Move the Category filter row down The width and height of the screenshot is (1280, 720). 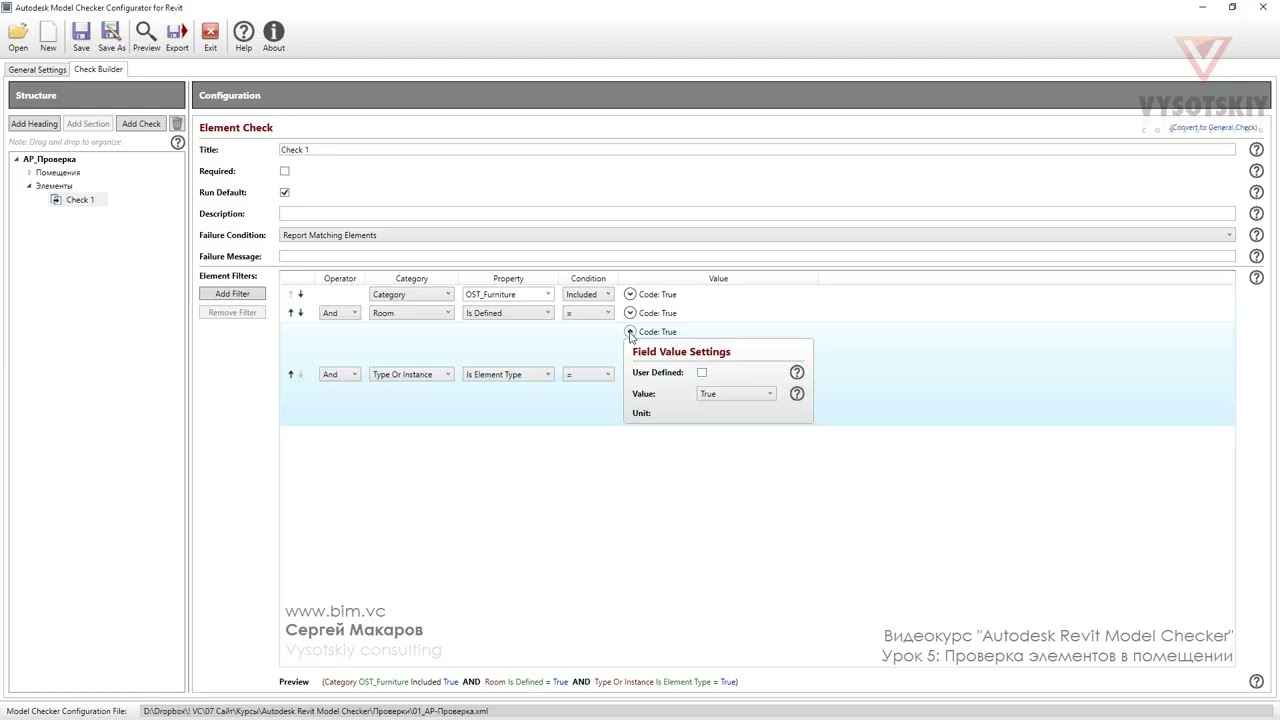click(300, 294)
